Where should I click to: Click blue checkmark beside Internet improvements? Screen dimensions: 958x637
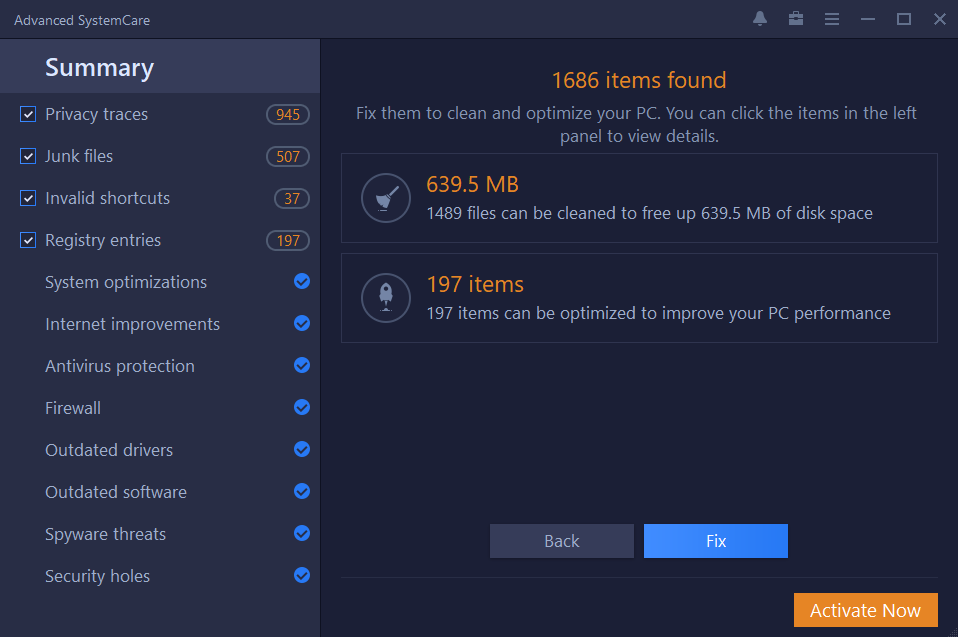click(302, 324)
